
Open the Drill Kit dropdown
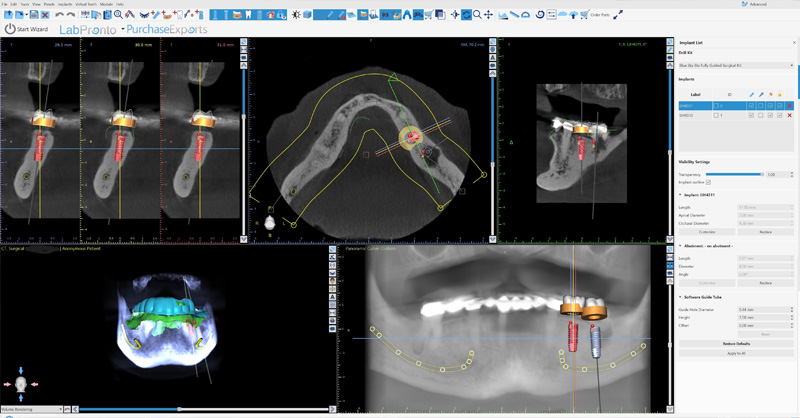[x=736, y=65]
